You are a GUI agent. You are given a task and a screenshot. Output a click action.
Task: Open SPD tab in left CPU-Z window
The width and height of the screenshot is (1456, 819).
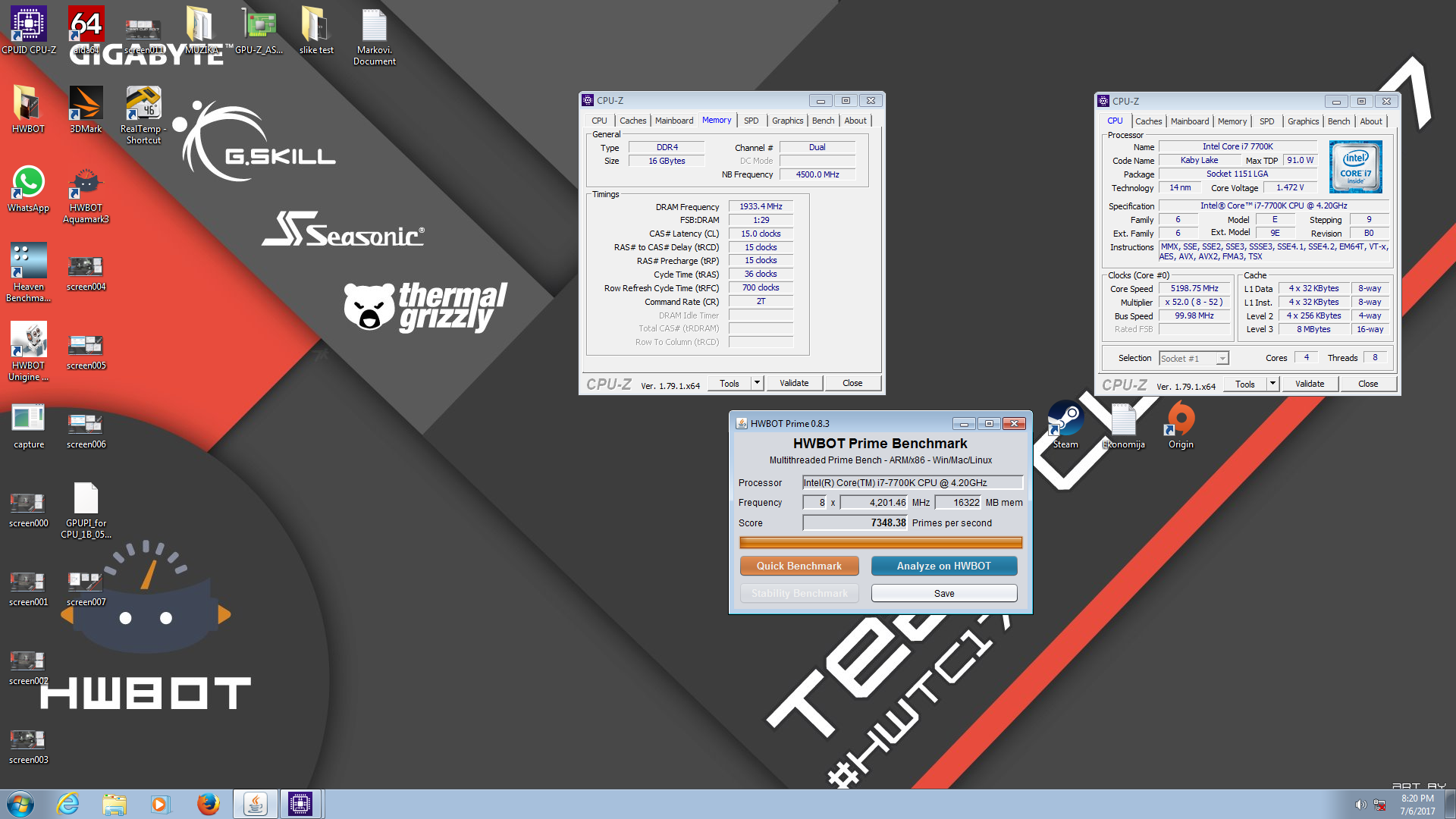pos(751,121)
